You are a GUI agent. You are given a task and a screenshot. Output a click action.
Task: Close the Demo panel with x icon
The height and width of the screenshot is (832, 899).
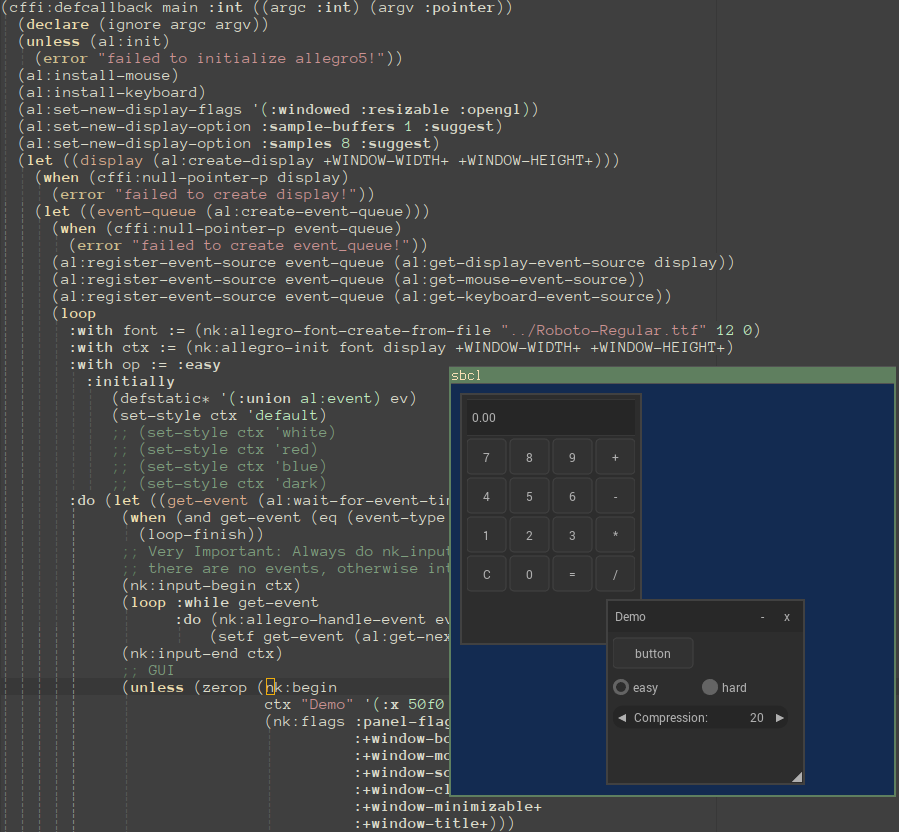click(787, 617)
